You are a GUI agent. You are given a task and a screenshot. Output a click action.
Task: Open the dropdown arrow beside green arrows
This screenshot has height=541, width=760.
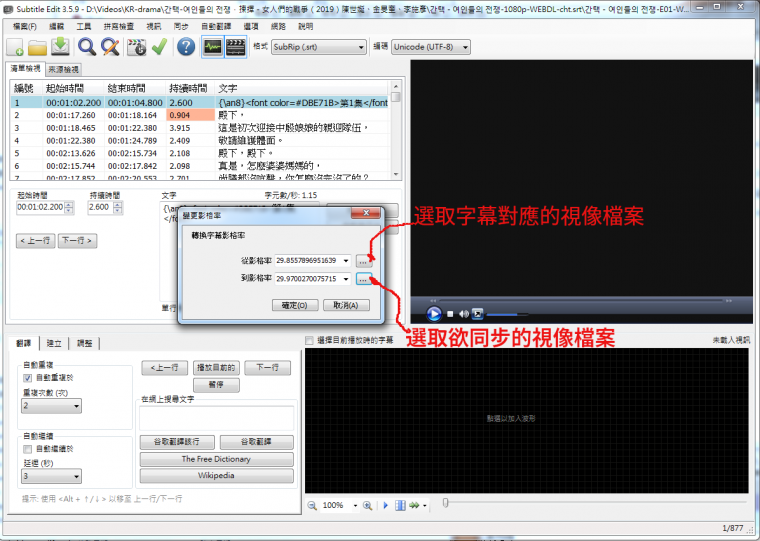[x=425, y=506]
